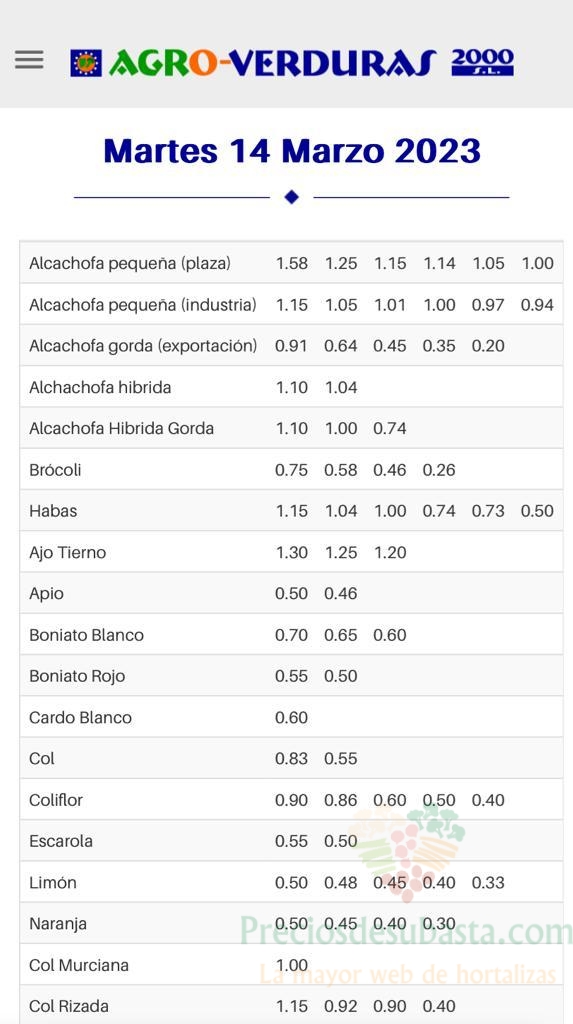Click the Martes 14 Marzo 2023 heading

[x=292, y=151]
